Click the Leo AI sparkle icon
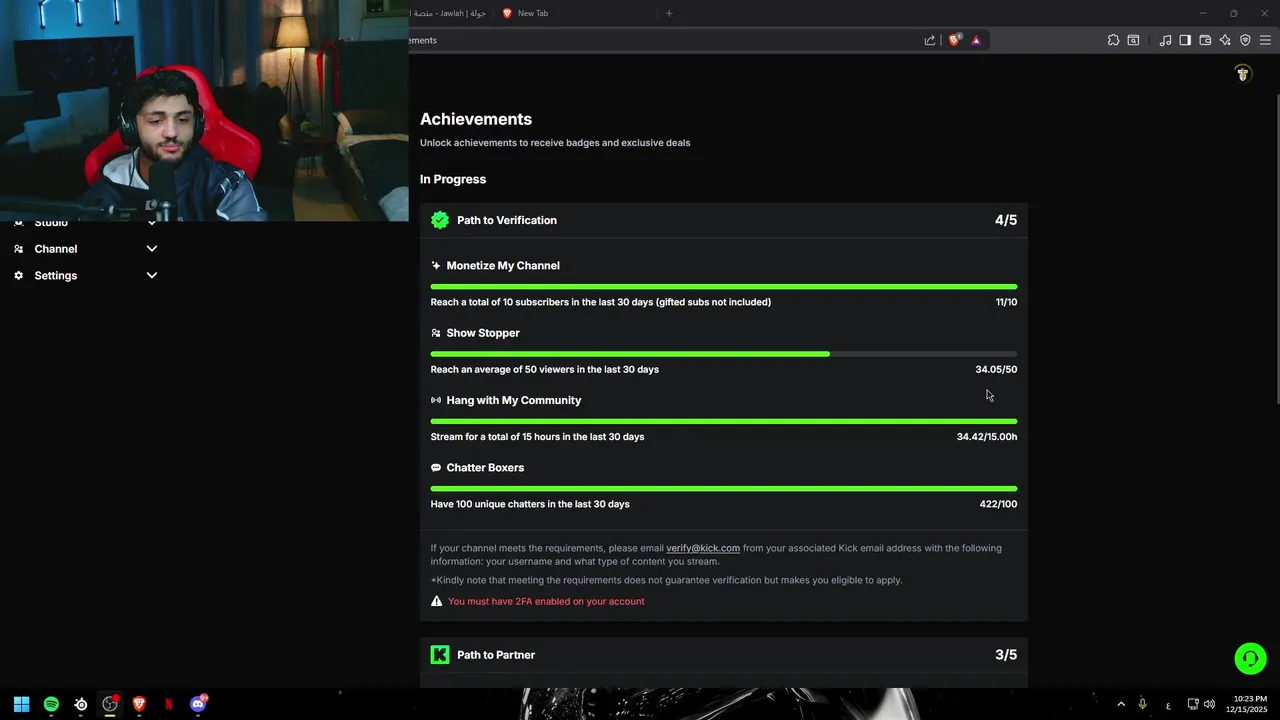 (1225, 40)
